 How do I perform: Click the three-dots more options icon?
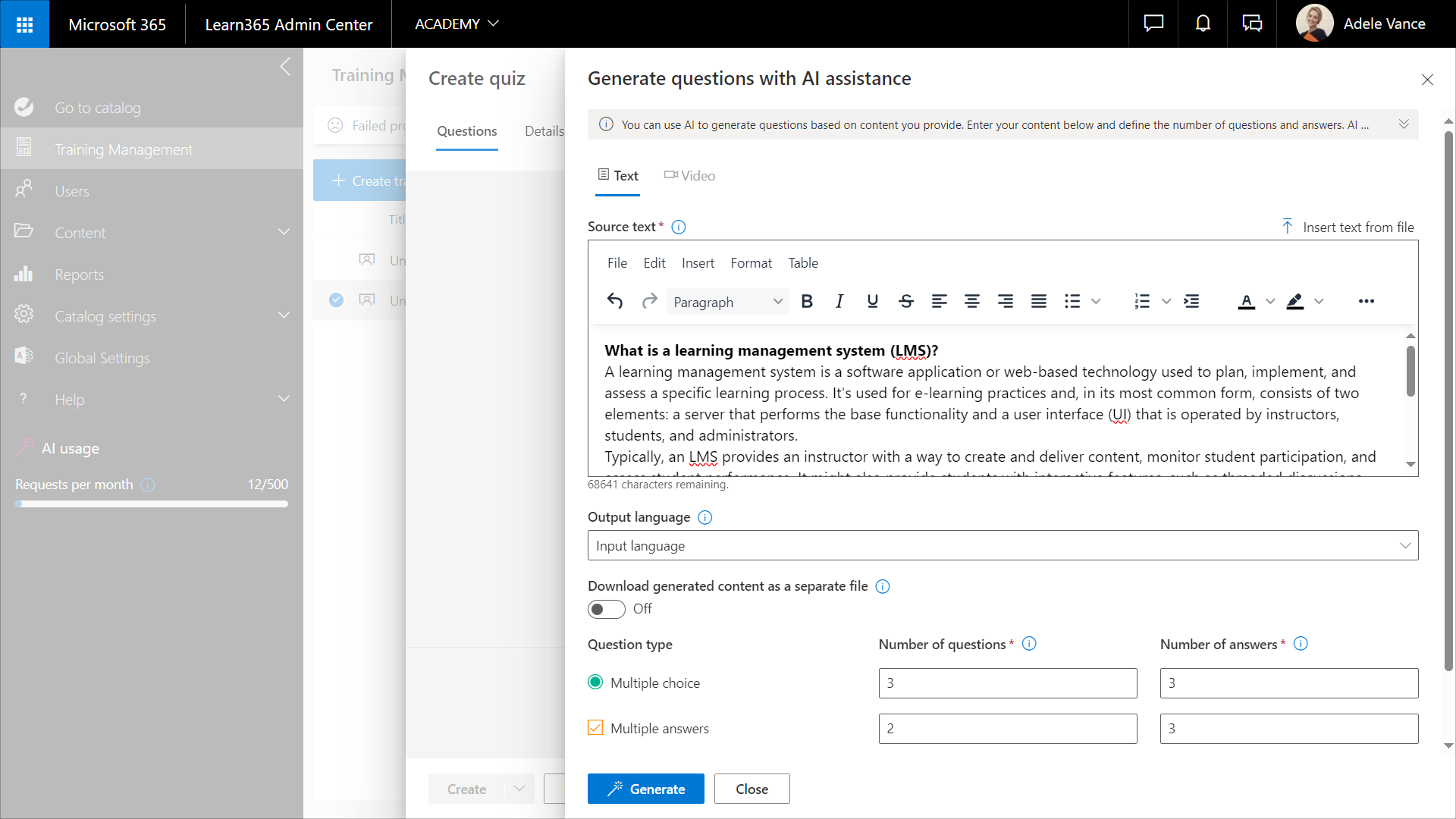click(x=1366, y=302)
